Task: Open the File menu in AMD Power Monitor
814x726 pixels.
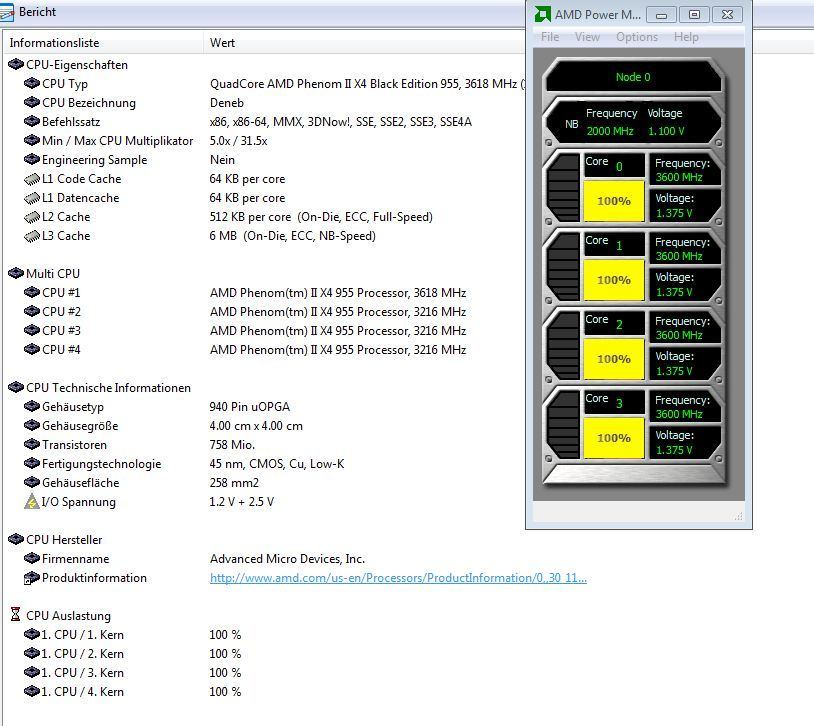Action: [x=550, y=37]
